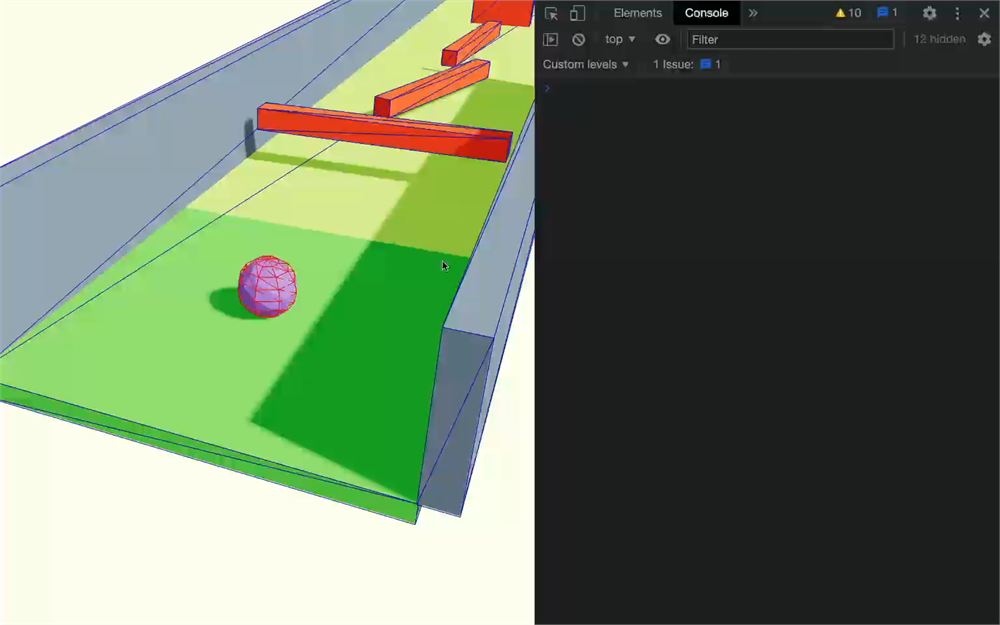The width and height of the screenshot is (1000, 625).
Task: Open the top context dropdown
Action: [x=620, y=39]
